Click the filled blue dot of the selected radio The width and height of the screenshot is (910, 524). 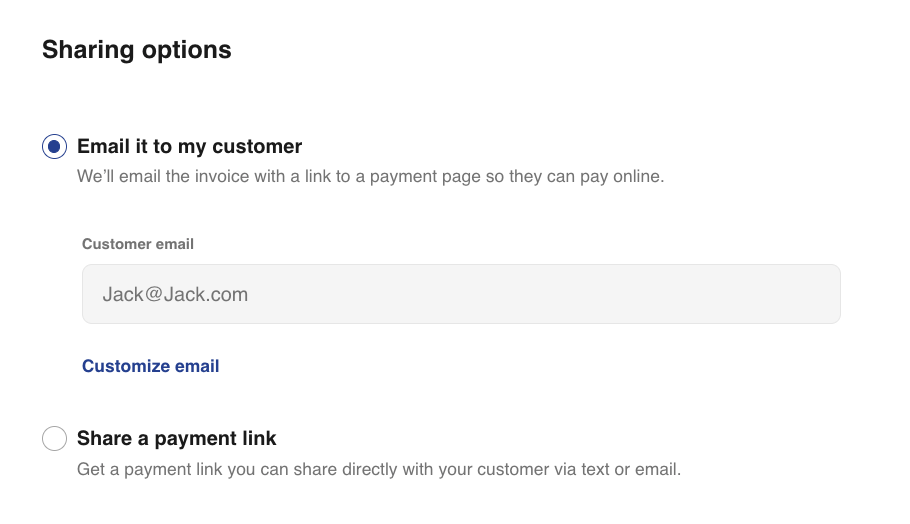54,147
